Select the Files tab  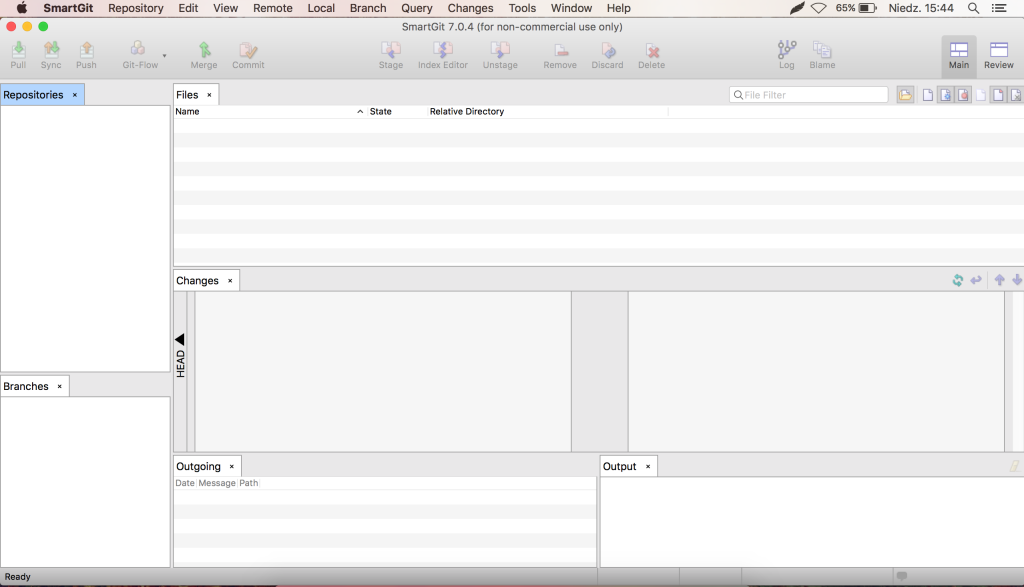click(x=187, y=95)
